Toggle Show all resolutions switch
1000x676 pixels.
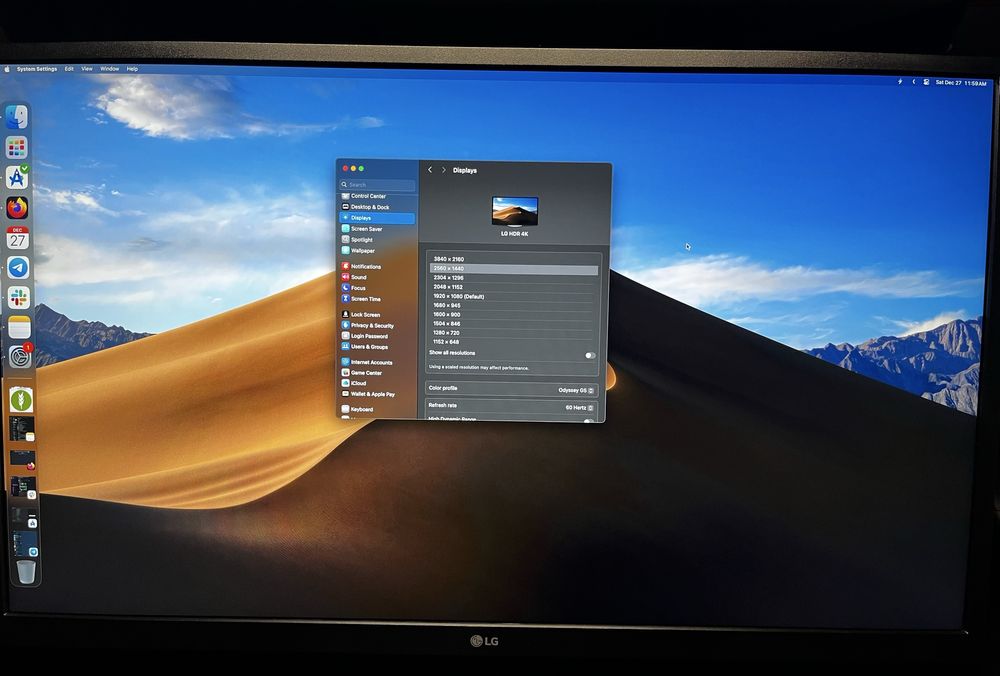coord(590,356)
